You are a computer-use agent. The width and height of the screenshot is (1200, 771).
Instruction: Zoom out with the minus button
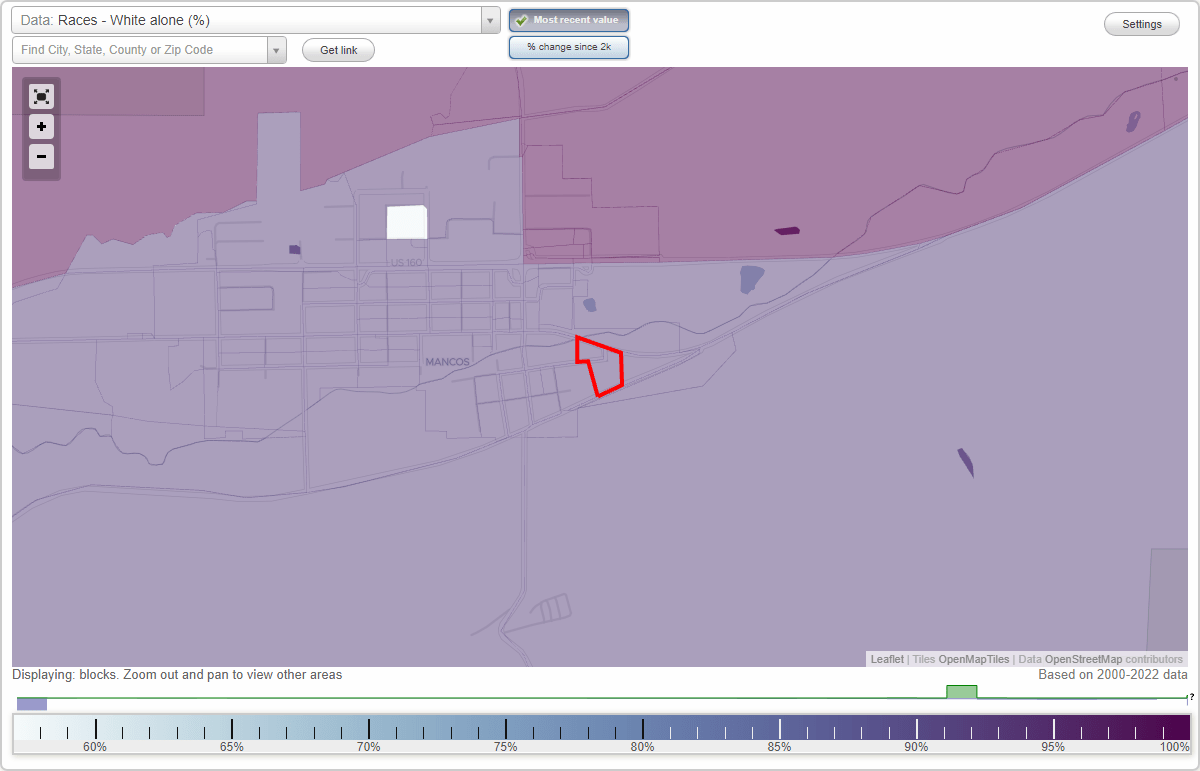(41, 156)
